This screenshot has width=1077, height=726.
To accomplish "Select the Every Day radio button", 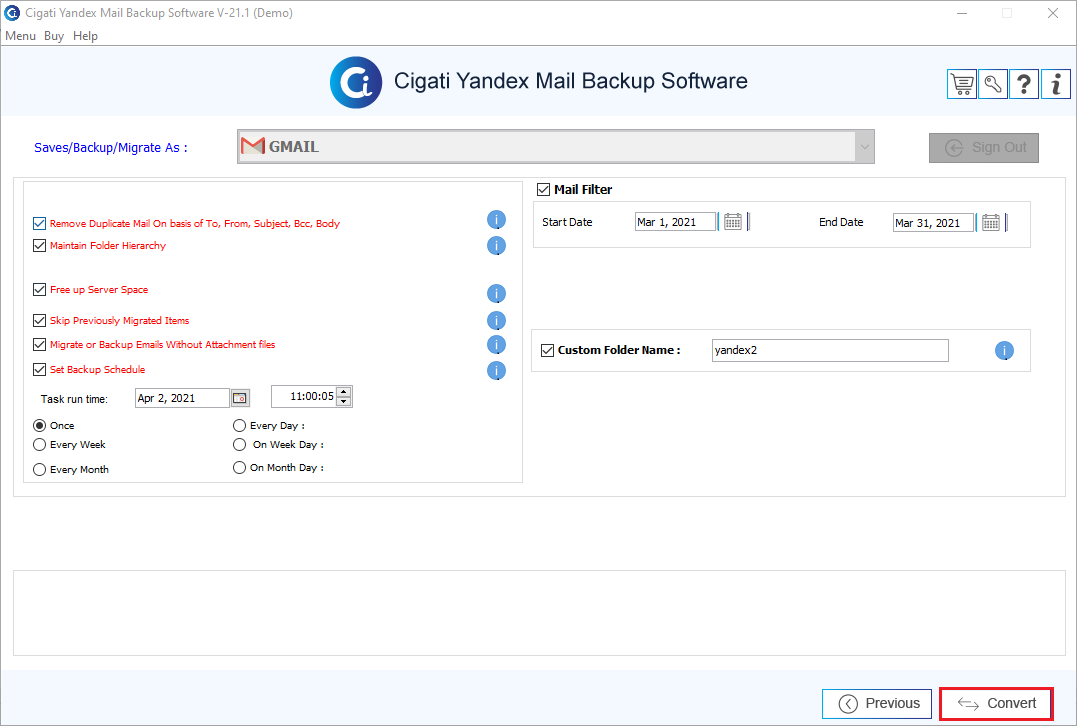I will pyautogui.click(x=239, y=425).
